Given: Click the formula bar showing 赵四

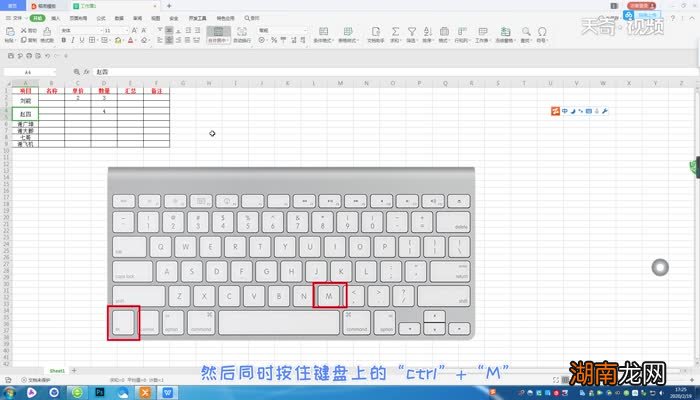Looking at the screenshot, I should [x=395, y=72].
